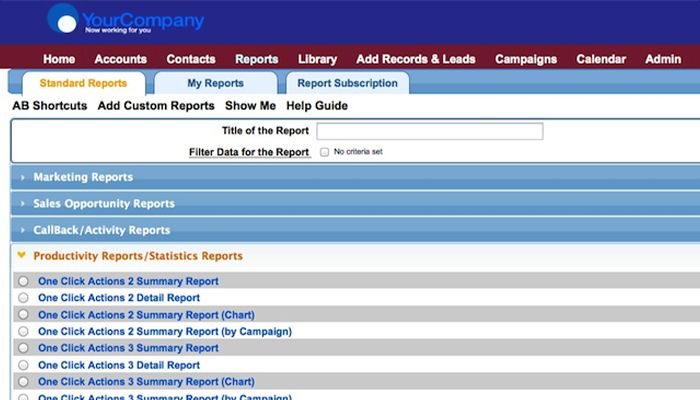Open the Campaigns menu item

[526, 59]
